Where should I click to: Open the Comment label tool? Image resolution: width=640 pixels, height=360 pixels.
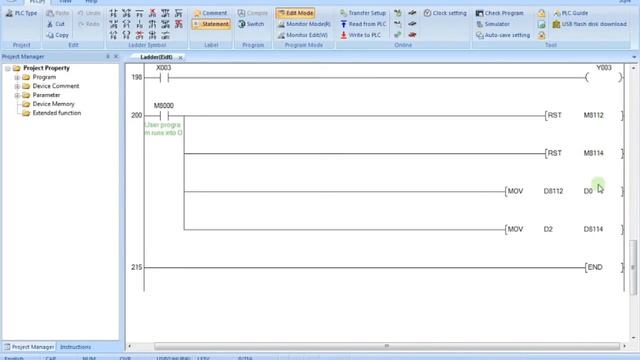(210, 13)
